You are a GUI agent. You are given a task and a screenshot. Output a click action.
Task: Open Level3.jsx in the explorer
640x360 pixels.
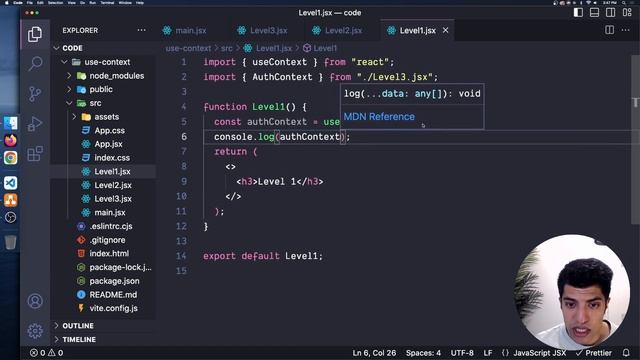[x=102, y=199]
